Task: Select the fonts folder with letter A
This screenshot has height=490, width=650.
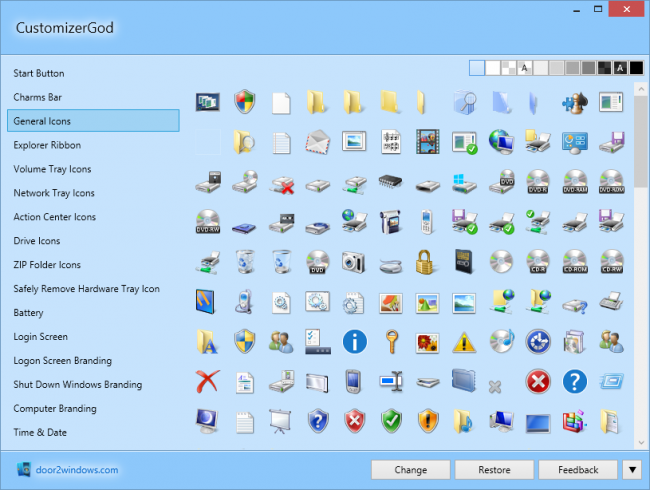Action: point(207,342)
